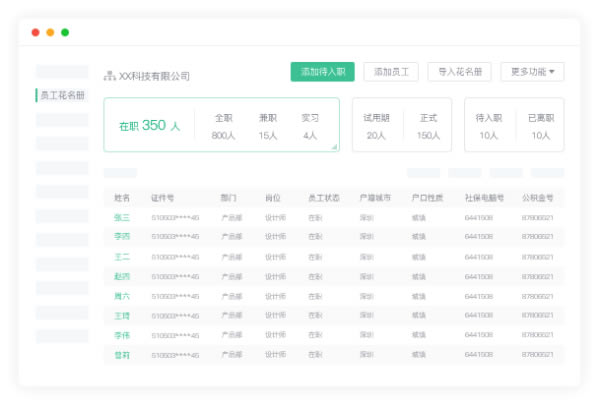
Task: Filter by 实习 4人
Action: [310, 127]
